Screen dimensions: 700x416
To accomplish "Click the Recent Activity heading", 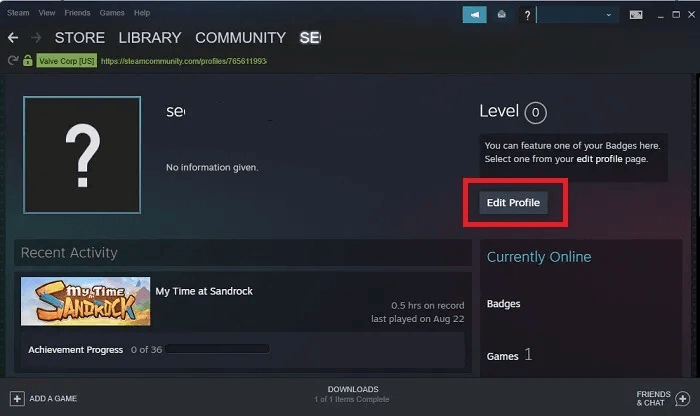I will (69, 253).
